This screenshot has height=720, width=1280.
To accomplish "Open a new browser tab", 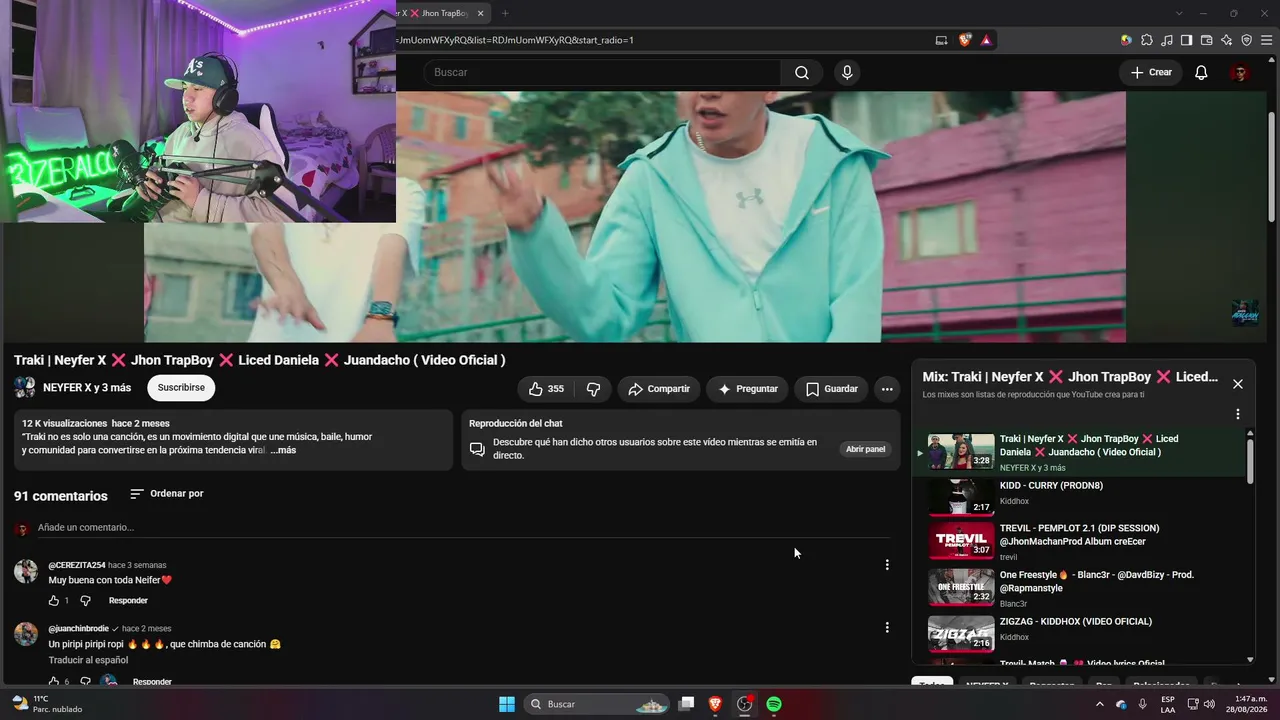I will click(x=505, y=13).
